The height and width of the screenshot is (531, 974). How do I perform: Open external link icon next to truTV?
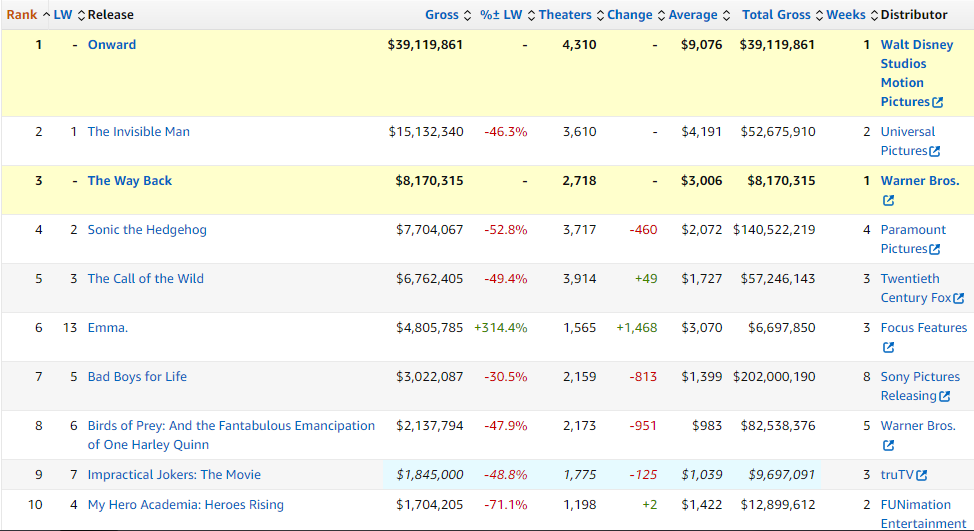(x=922, y=476)
